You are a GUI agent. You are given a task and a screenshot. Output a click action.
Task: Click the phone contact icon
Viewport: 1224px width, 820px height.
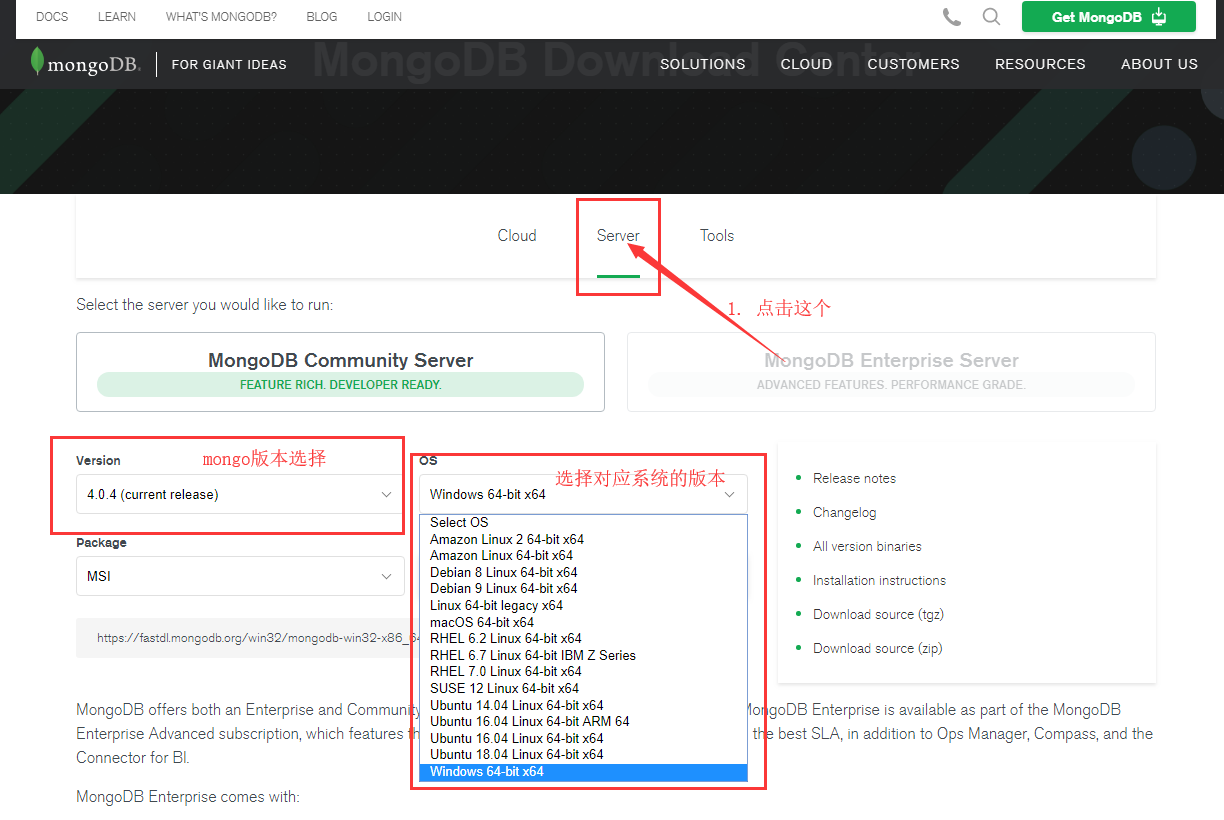[951, 17]
